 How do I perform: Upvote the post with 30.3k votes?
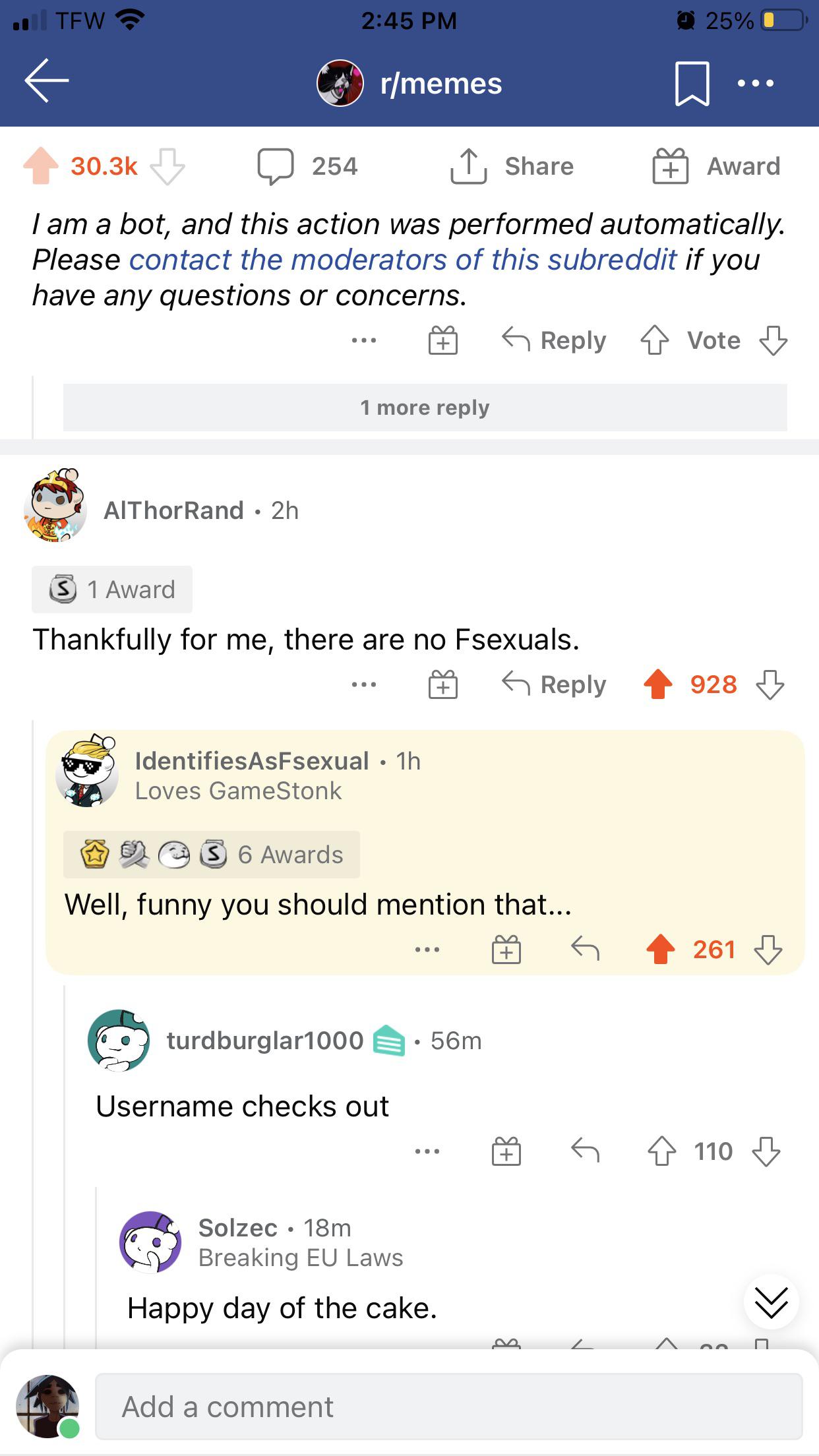[x=40, y=166]
